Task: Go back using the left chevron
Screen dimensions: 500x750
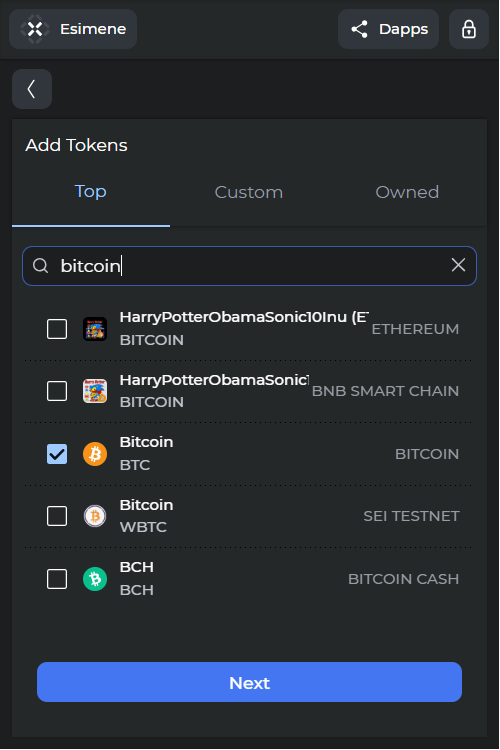Action: click(x=32, y=89)
